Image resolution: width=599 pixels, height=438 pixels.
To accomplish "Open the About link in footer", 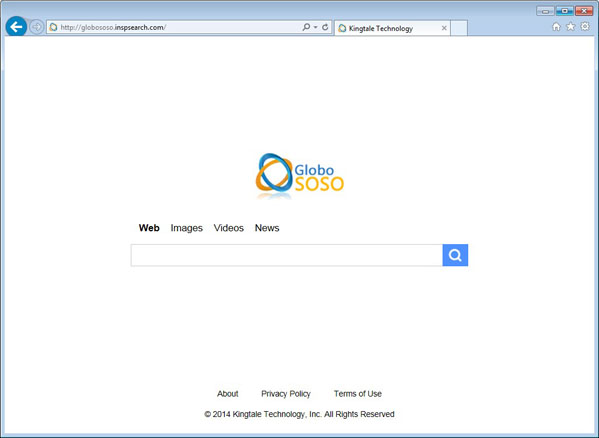I will click(x=228, y=394).
